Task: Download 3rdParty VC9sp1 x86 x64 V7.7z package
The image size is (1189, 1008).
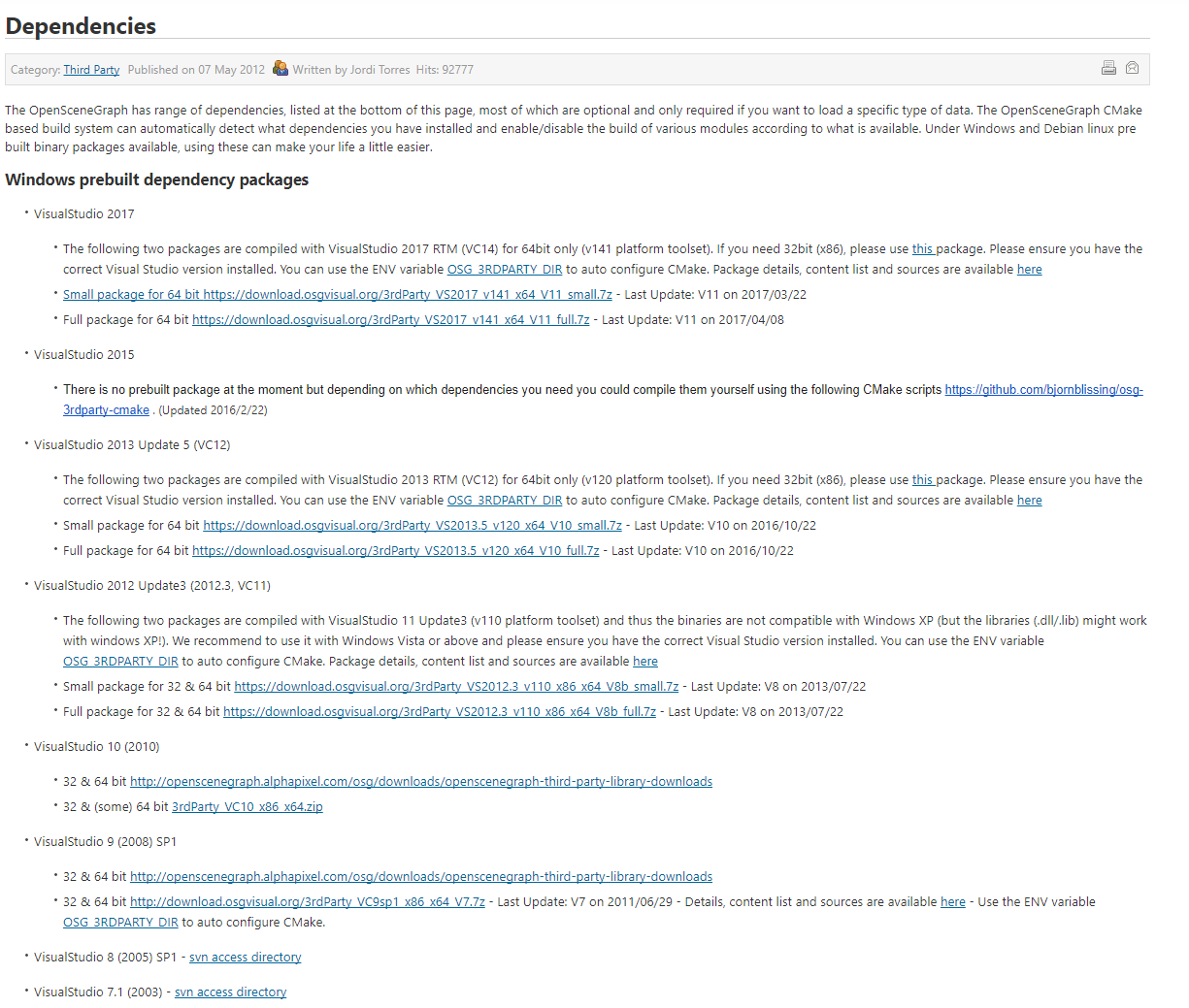Action: (308, 902)
